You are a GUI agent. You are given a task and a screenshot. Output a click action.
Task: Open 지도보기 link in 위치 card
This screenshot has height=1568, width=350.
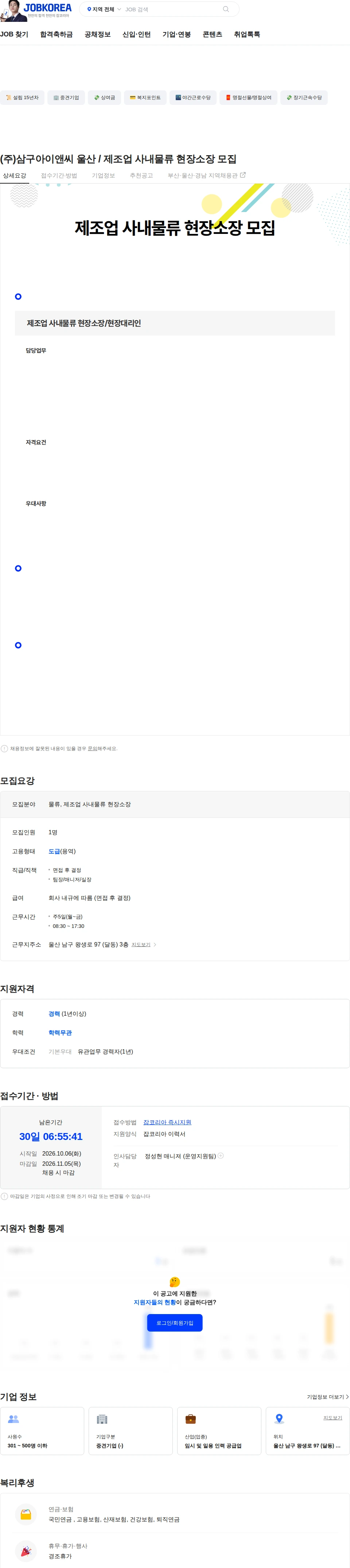[x=332, y=1418]
